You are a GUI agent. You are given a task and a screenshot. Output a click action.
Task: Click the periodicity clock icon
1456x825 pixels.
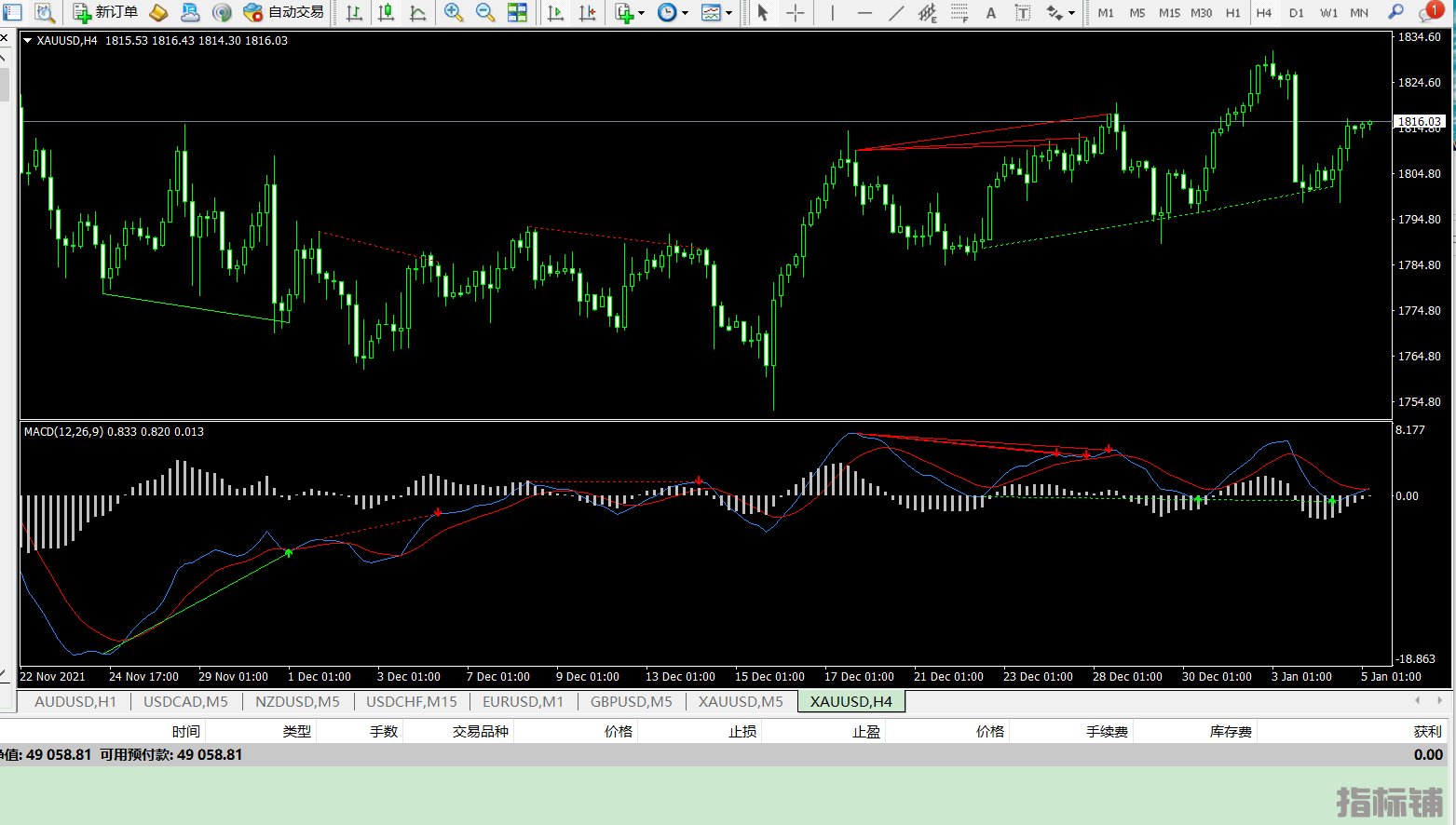coord(667,12)
